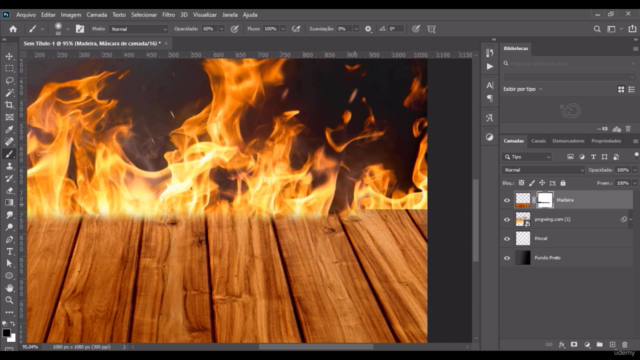
Task: Select the Move tool
Action: pyautogui.click(x=9, y=56)
